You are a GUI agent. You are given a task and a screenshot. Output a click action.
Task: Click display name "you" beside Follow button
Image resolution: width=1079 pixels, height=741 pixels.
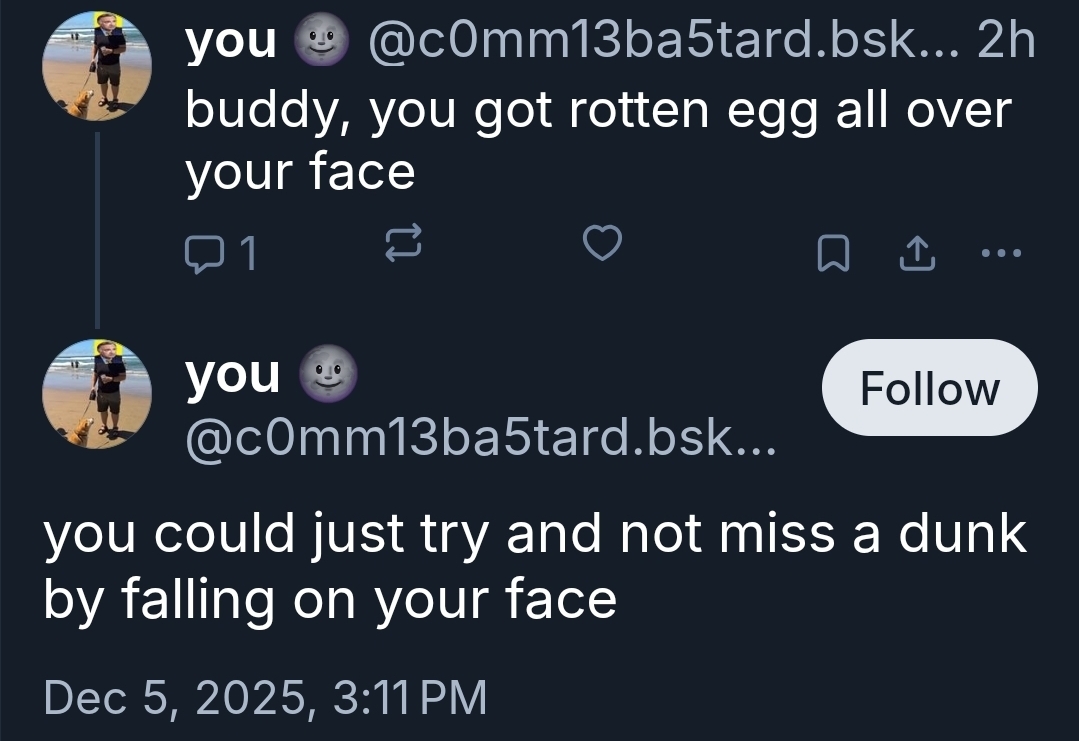(x=233, y=374)
